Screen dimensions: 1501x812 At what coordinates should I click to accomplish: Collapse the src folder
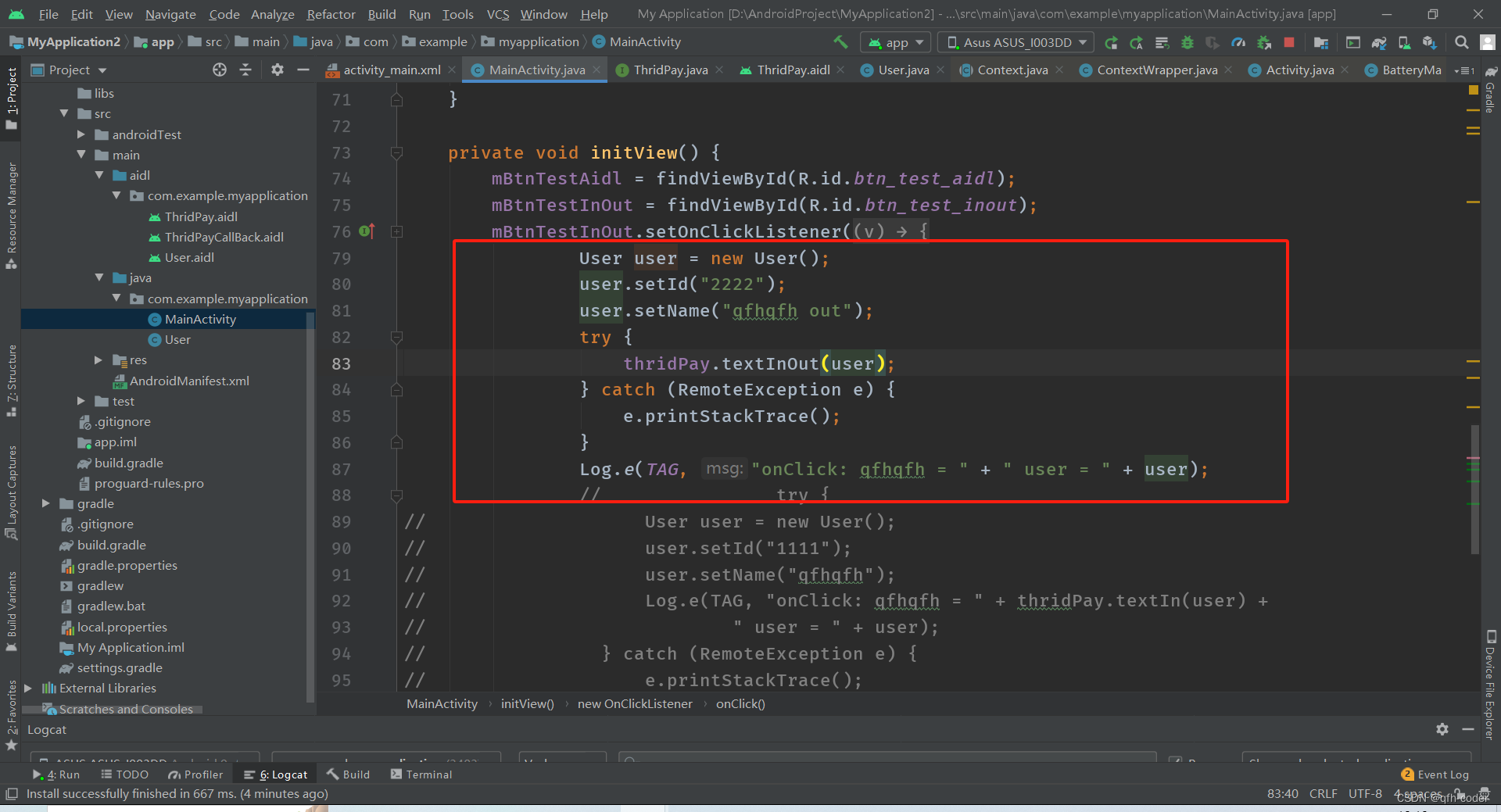[x=64, y=113]
